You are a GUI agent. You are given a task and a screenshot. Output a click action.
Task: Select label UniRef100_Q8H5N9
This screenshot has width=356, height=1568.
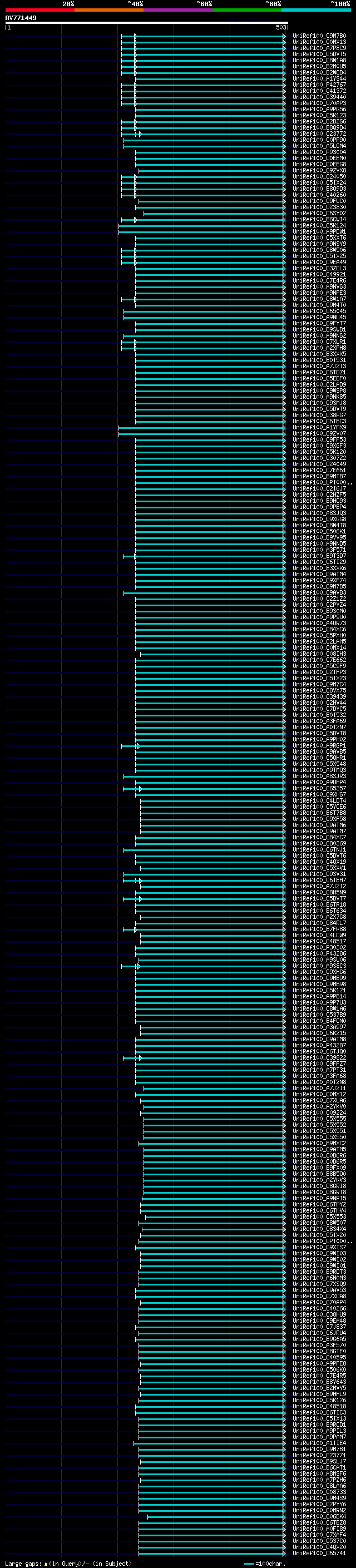click(x=319, y=892)
